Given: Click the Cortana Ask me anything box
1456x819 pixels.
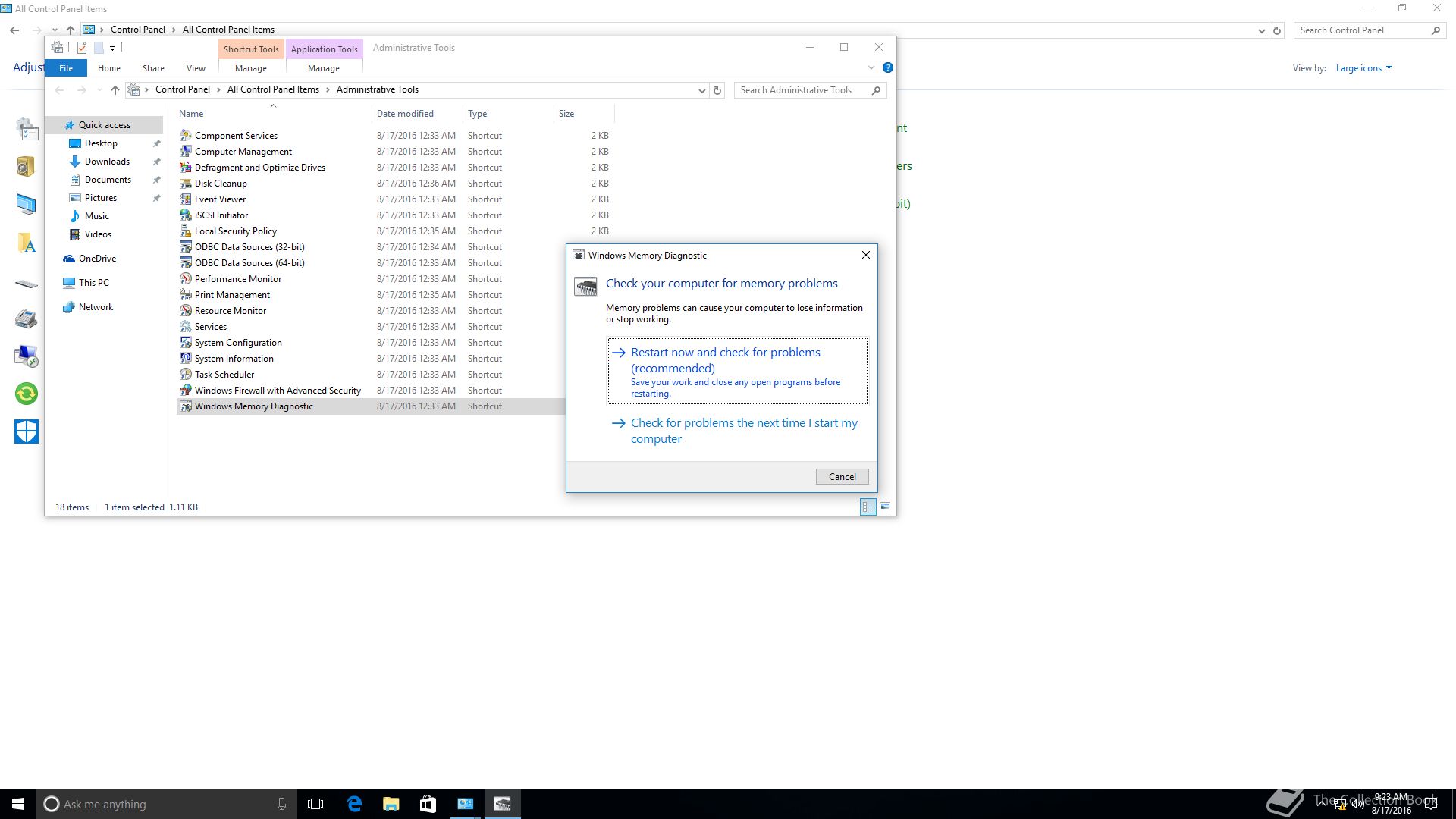Looking at the screenshot, I should tap(166, 804).
